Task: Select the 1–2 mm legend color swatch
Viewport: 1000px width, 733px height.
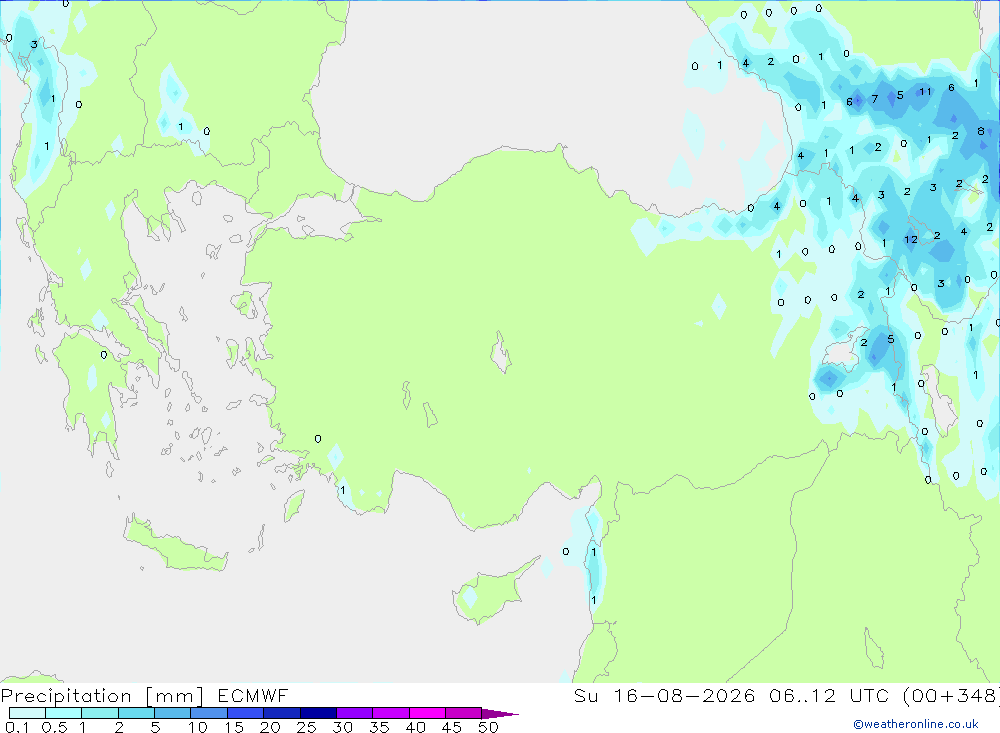Action: click(99, 713)
